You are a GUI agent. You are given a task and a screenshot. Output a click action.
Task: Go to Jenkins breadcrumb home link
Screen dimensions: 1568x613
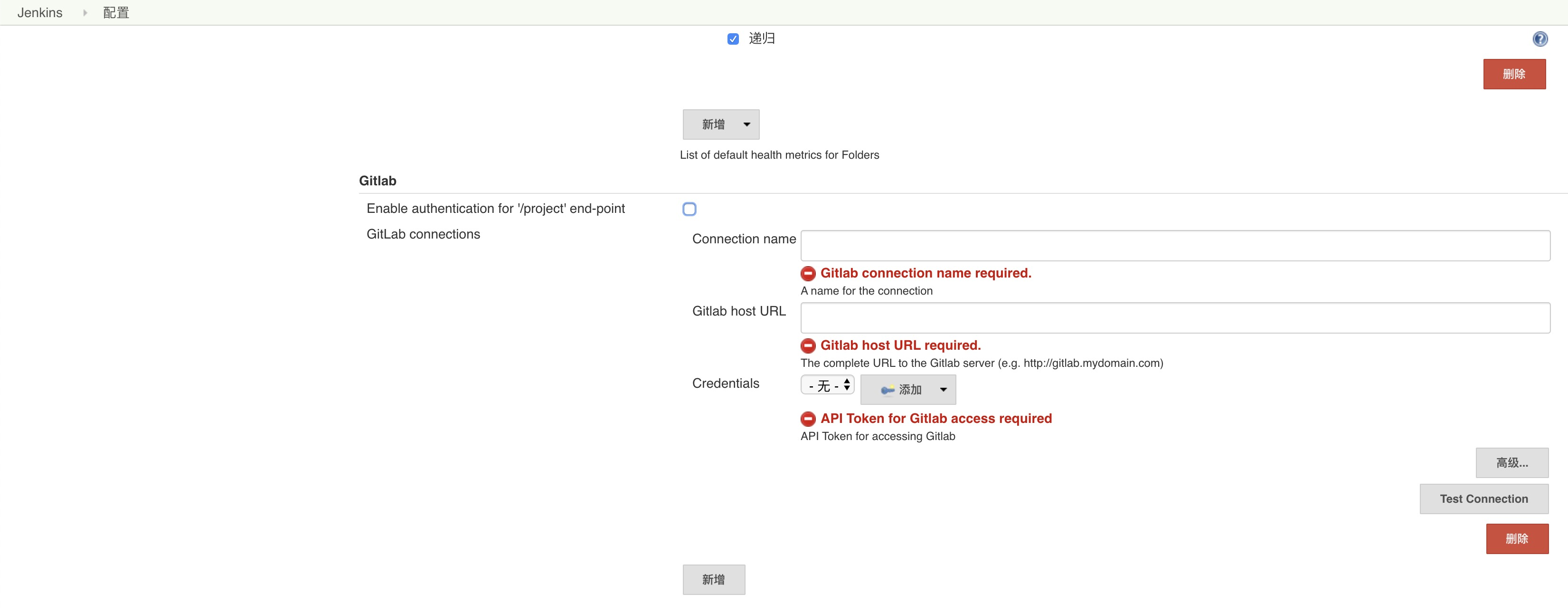coord(40,13)
